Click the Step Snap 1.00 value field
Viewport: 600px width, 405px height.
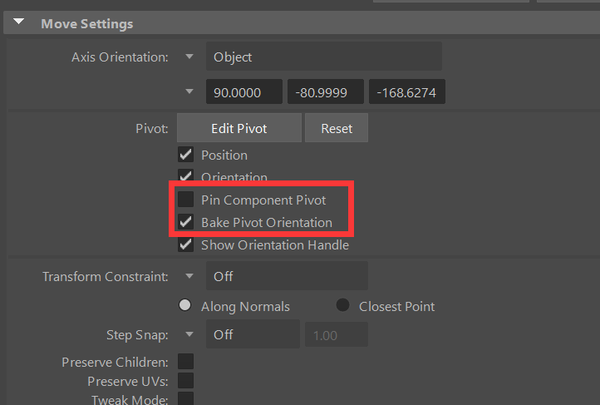(x=337, y=334)
